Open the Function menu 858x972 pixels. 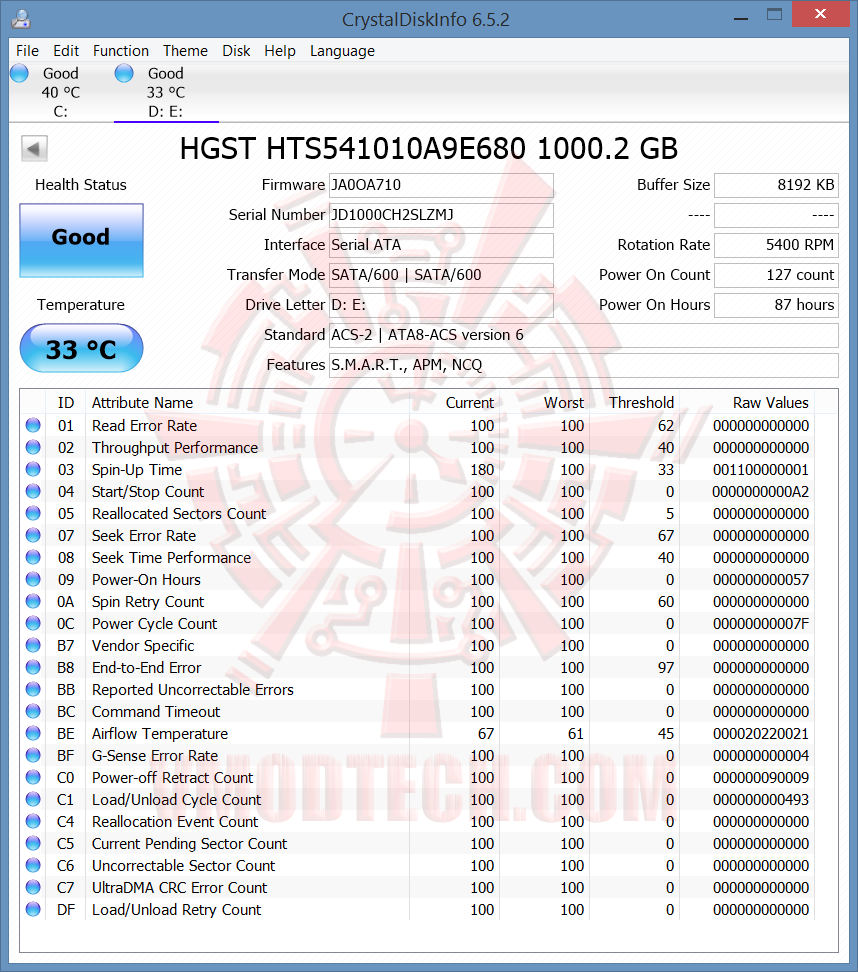121,51
